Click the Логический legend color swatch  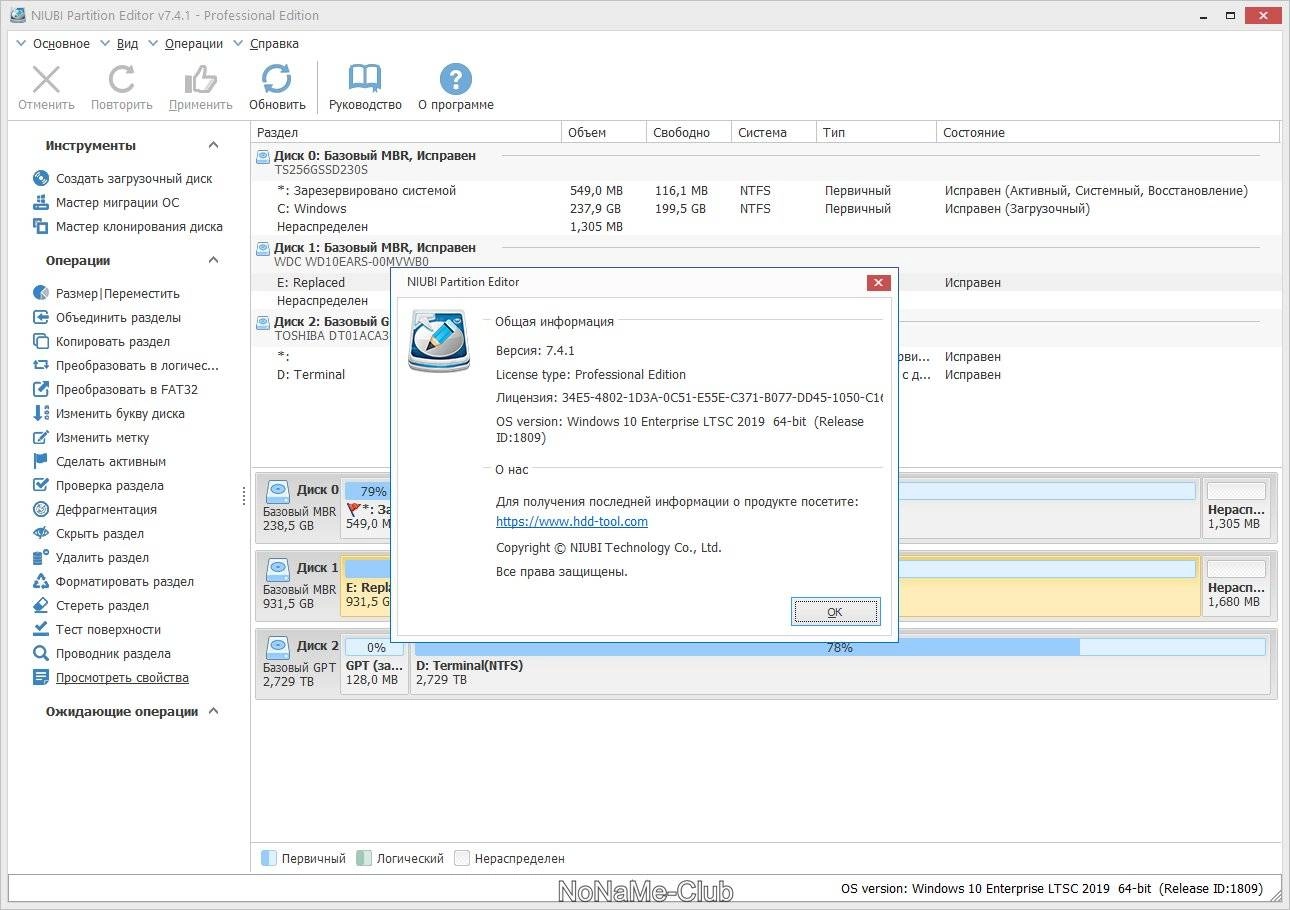[364, 858]
